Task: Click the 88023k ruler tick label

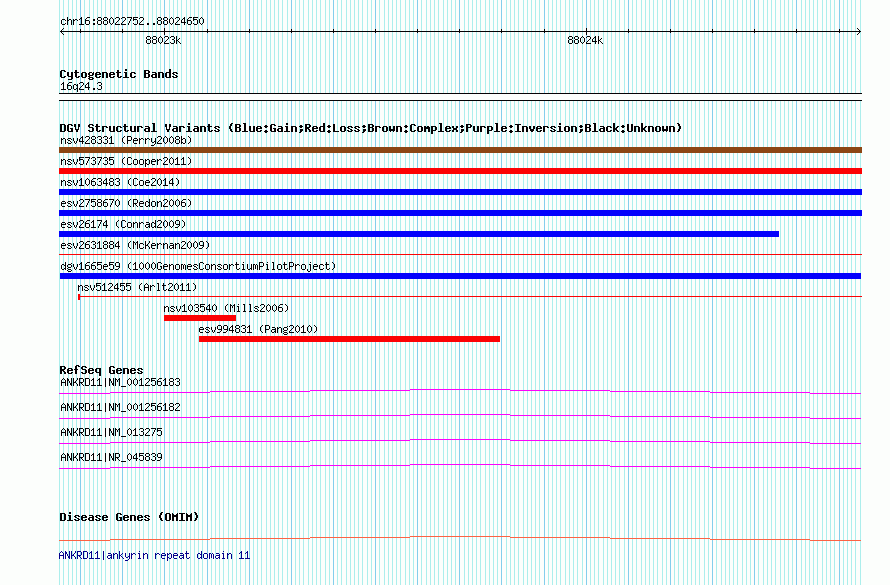Action: (163, 40)
